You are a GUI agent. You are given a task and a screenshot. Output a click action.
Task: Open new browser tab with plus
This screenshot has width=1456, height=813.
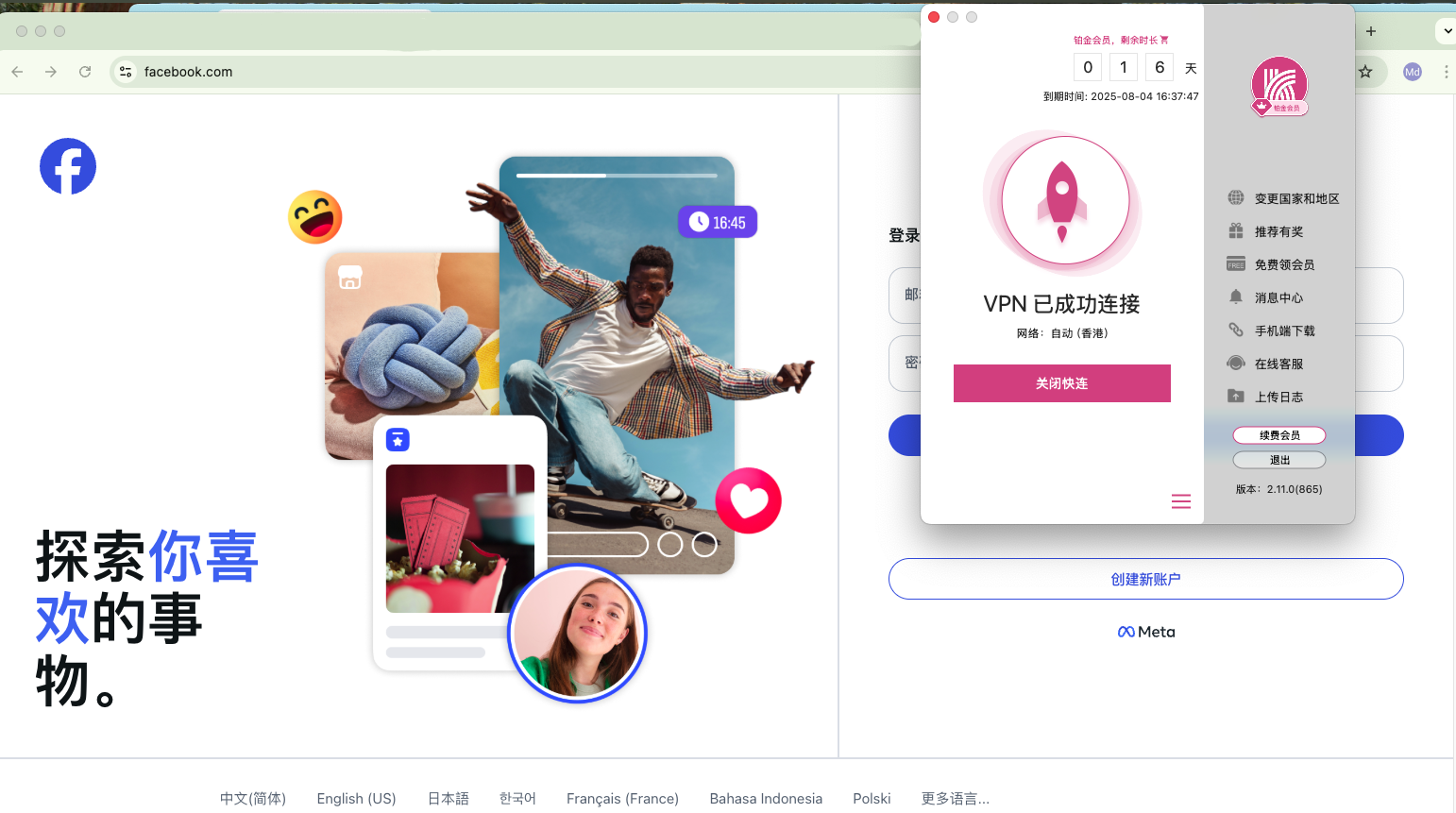click(1371, 31)
